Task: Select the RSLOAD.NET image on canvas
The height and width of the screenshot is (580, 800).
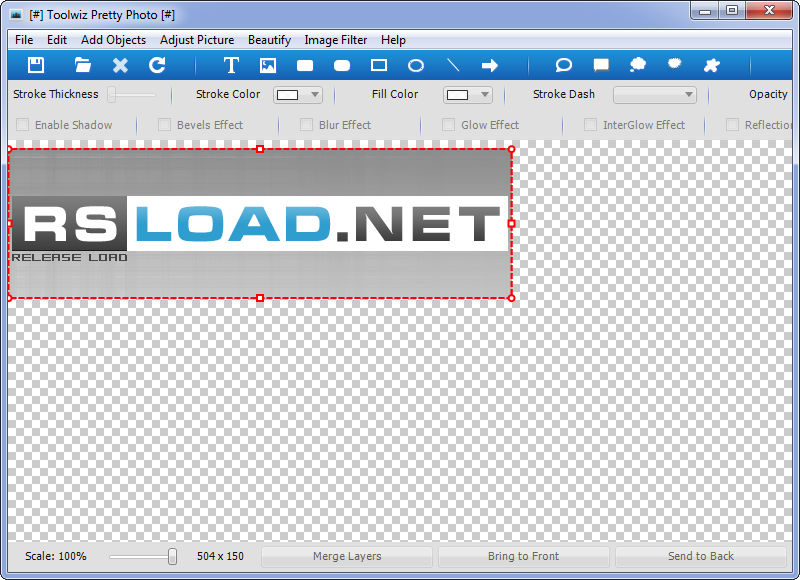Action: point(260,223)
